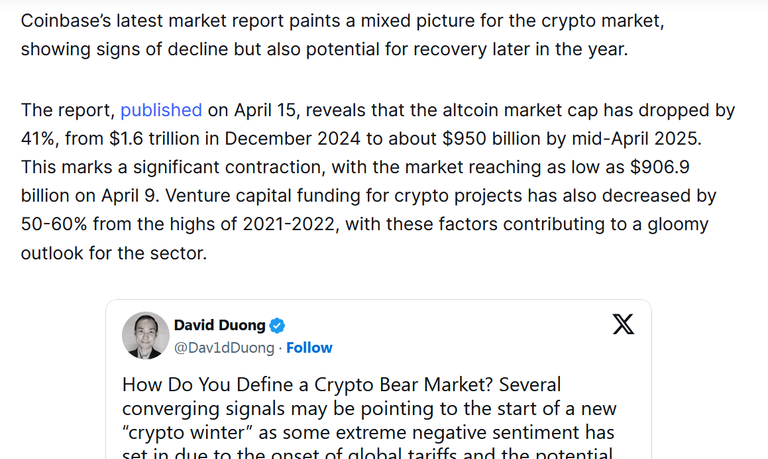Click David Duong's verified badge

point(277,325)
